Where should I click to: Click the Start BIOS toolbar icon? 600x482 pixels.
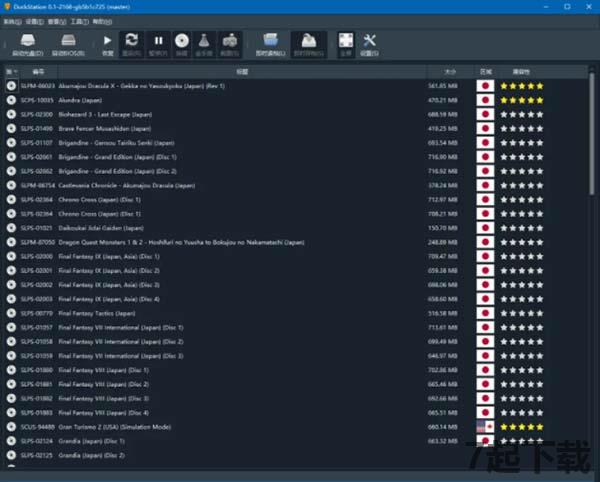[68, 40]
